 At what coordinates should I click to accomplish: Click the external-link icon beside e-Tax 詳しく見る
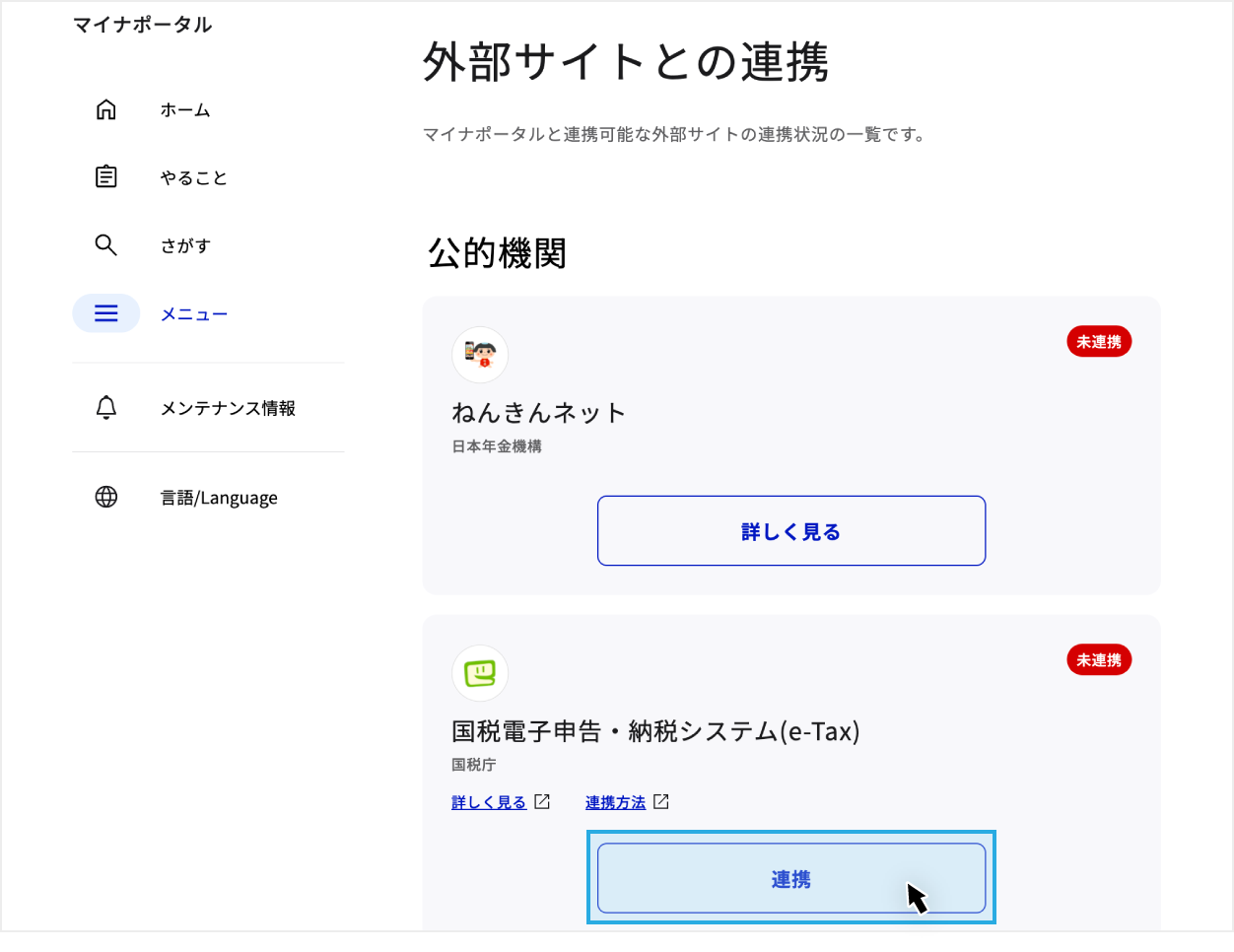click(x=542, y=802)
